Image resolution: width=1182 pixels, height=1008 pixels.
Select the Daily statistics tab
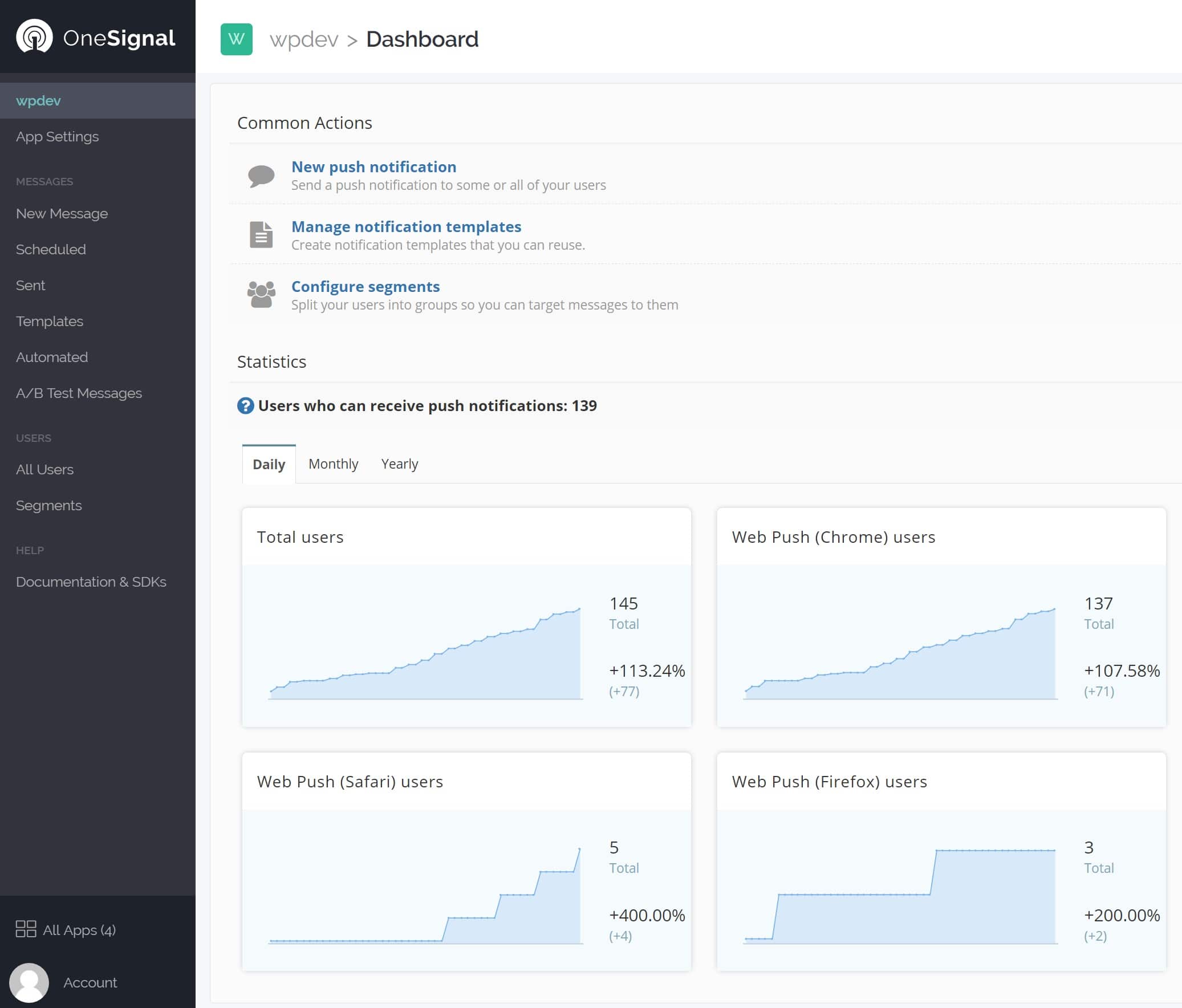(x=268, y=464)
